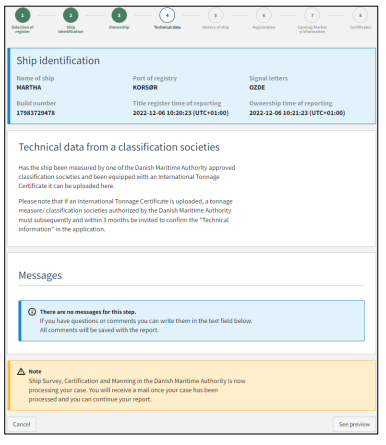Select port of registry KORSØR
Image resolution: width=386 pixels, height=445 pixels.
pyautogui.click(x=145, y=87)
